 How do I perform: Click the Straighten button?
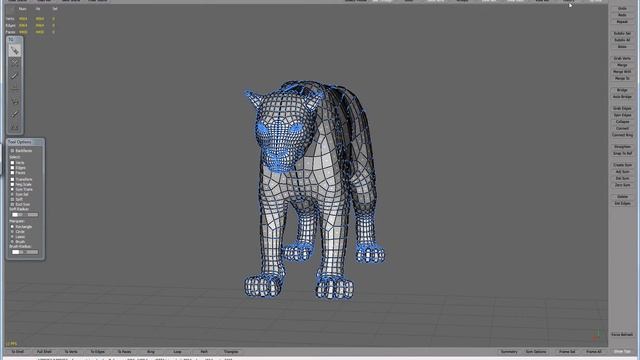pyautogui.click(x=622, y=147)
